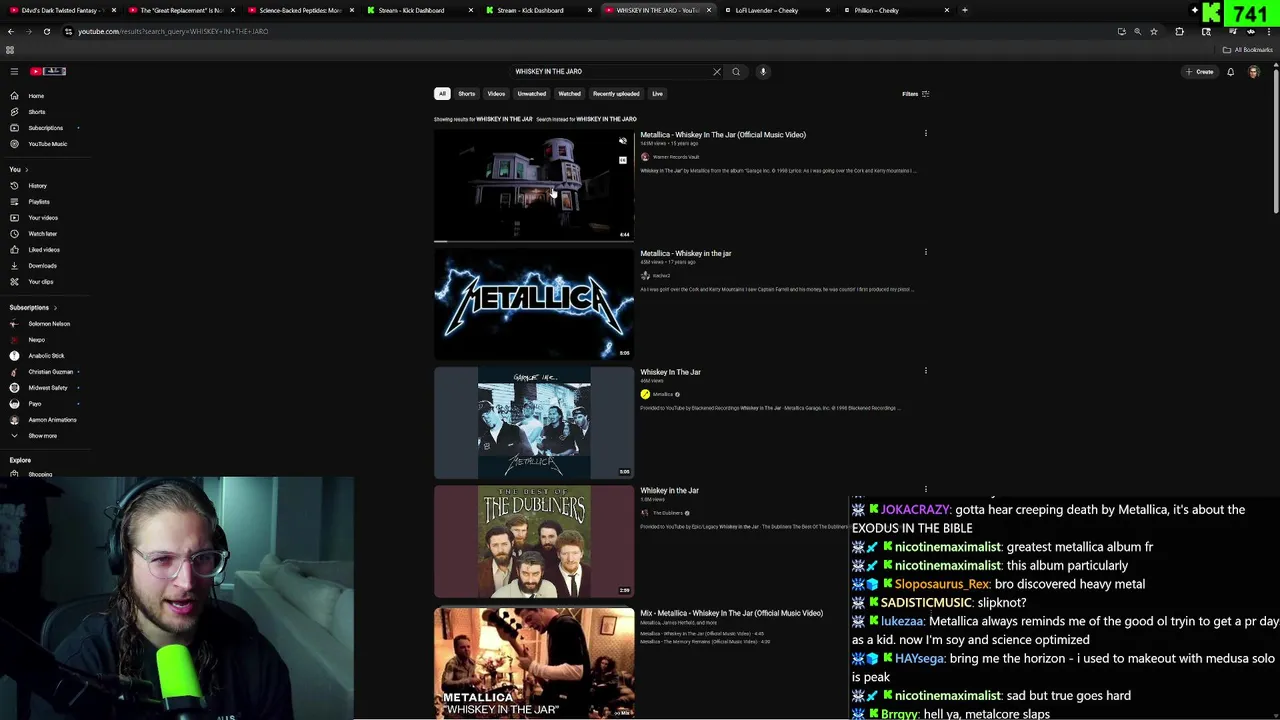The height and width of the screenshot is (720, 1280).
Task: Expand the Subscriptions section chevron
Action: coord(55,308)
